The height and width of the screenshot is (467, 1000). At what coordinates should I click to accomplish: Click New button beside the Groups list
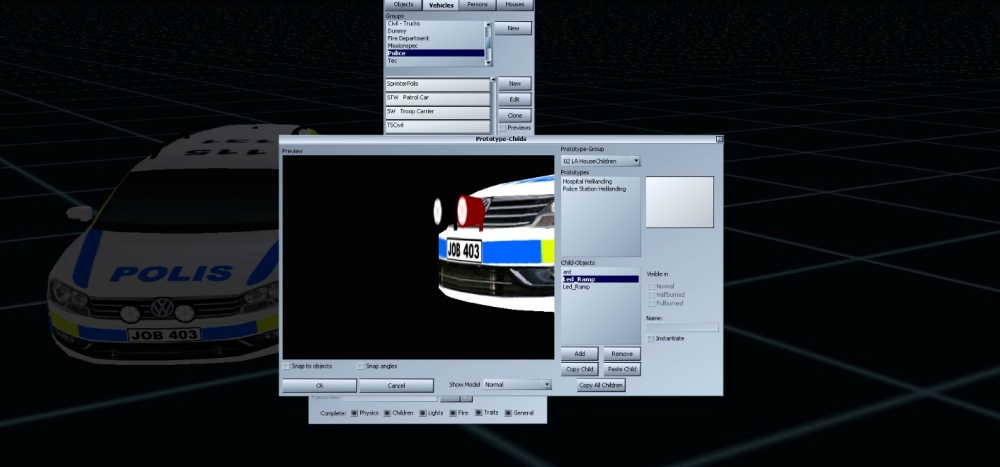pos(513,29)
